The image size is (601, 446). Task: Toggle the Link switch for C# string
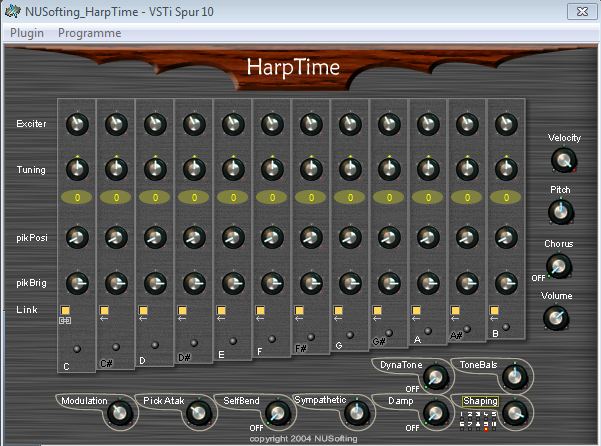click(x=104, y=310)
